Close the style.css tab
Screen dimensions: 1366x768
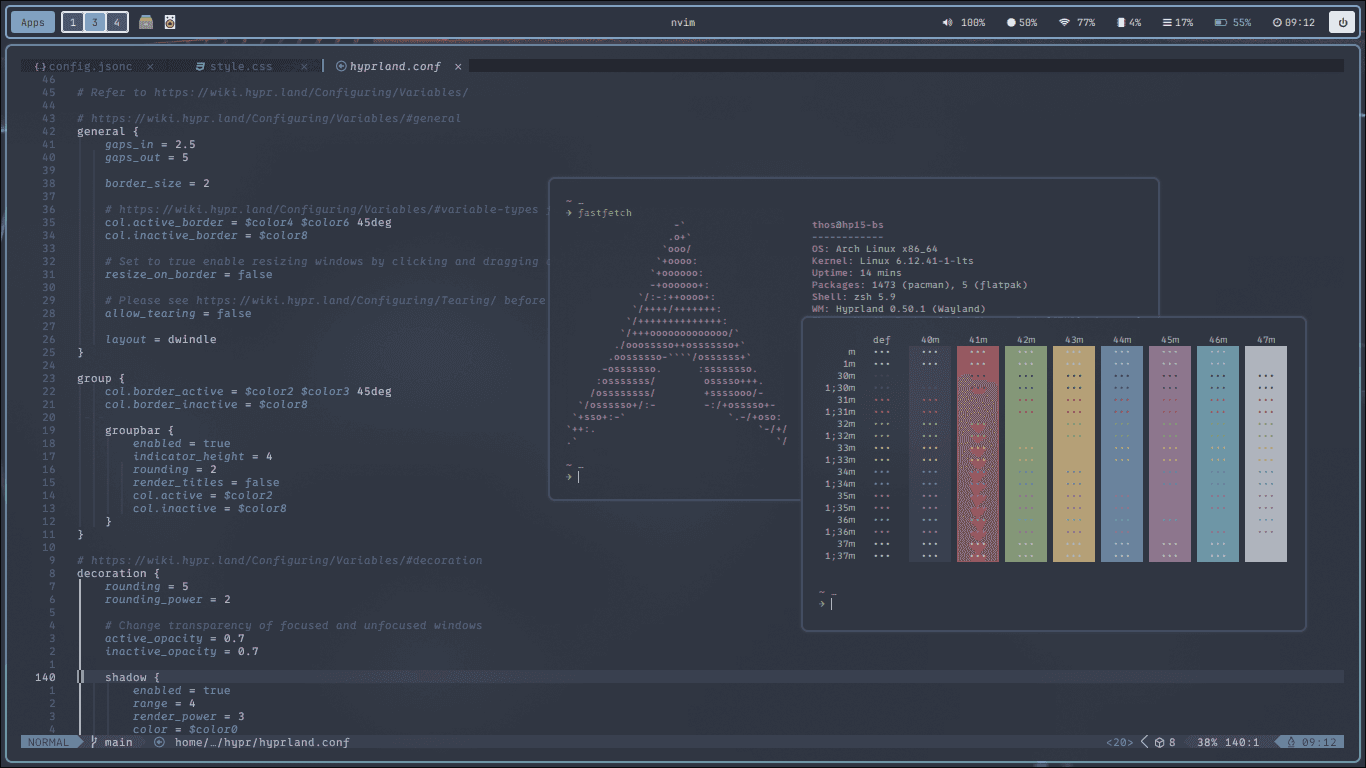[x=304, y=66]
